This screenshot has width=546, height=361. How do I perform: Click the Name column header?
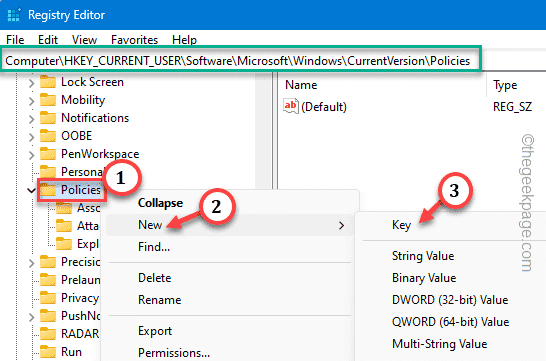pyautogui.click(x=301, y=85)
